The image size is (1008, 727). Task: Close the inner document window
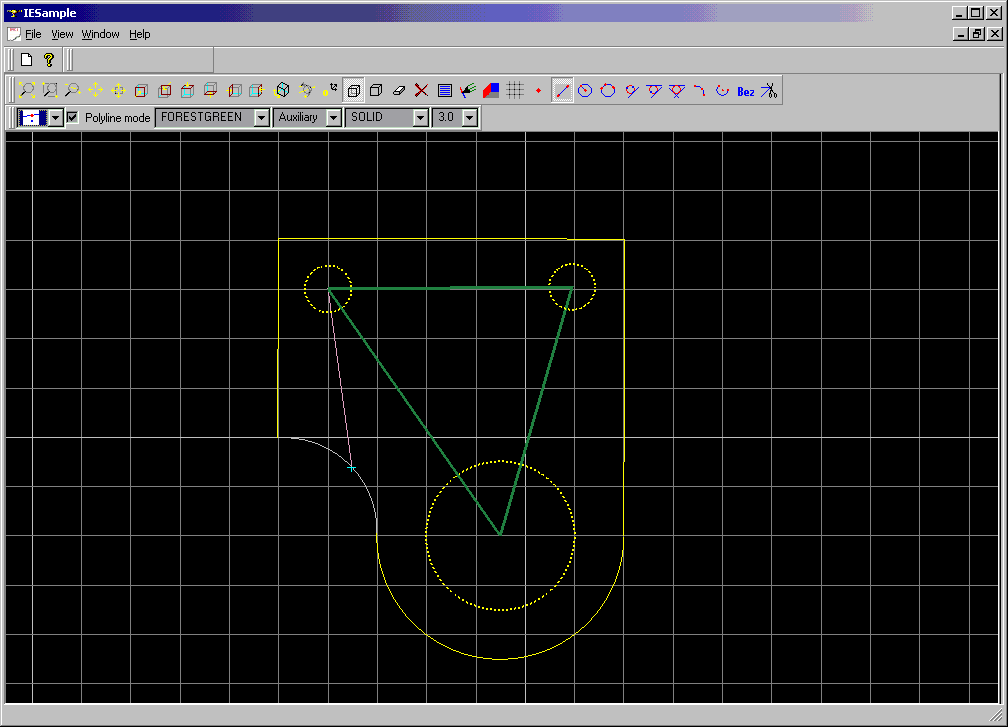994,34
